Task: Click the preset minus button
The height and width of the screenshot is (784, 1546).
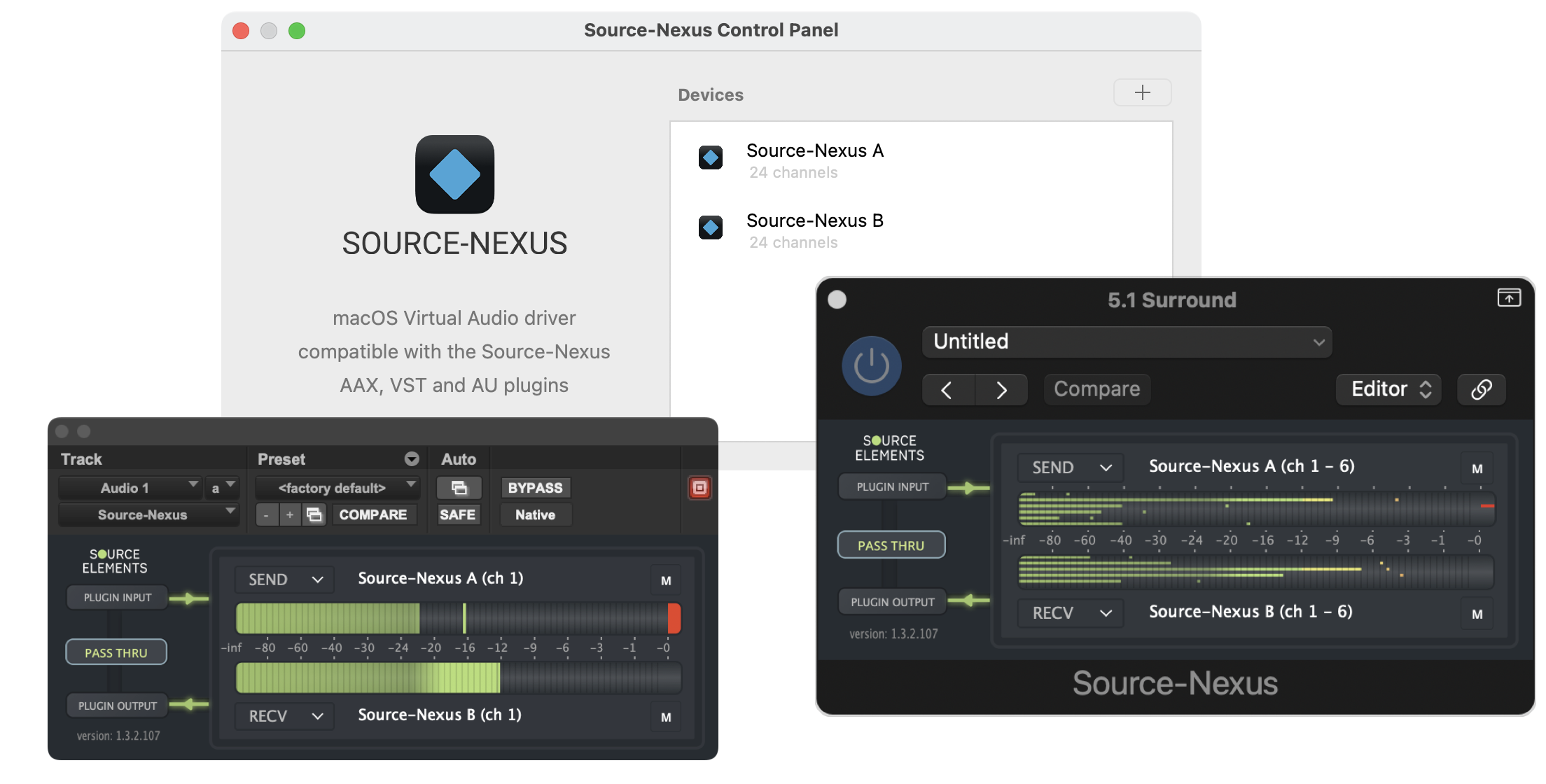Action: (x=266, y=515)
